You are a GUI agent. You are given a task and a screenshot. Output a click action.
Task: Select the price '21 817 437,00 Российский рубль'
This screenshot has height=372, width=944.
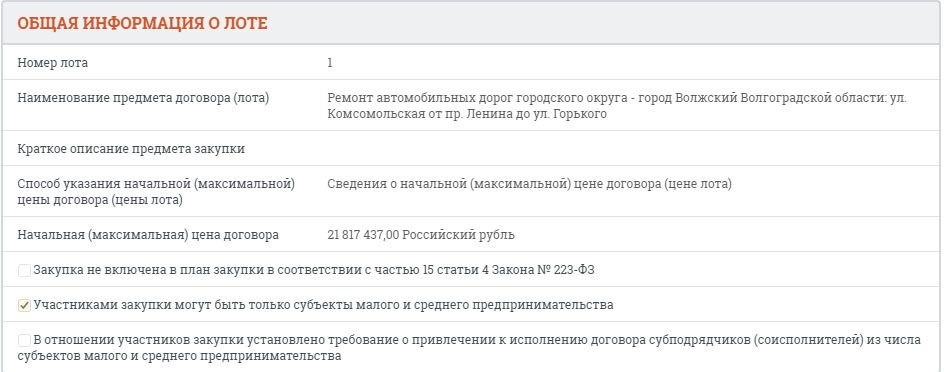(x=421, y=235)
